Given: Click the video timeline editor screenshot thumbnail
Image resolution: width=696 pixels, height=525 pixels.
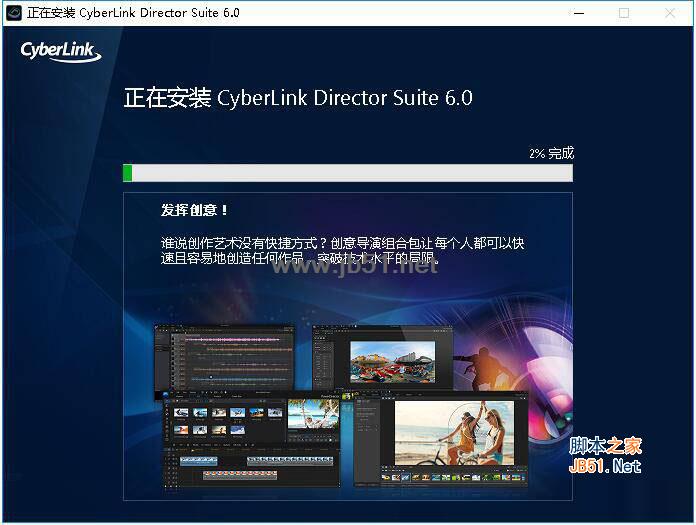Looking at the screenshot, I should (x=252, y=439).
